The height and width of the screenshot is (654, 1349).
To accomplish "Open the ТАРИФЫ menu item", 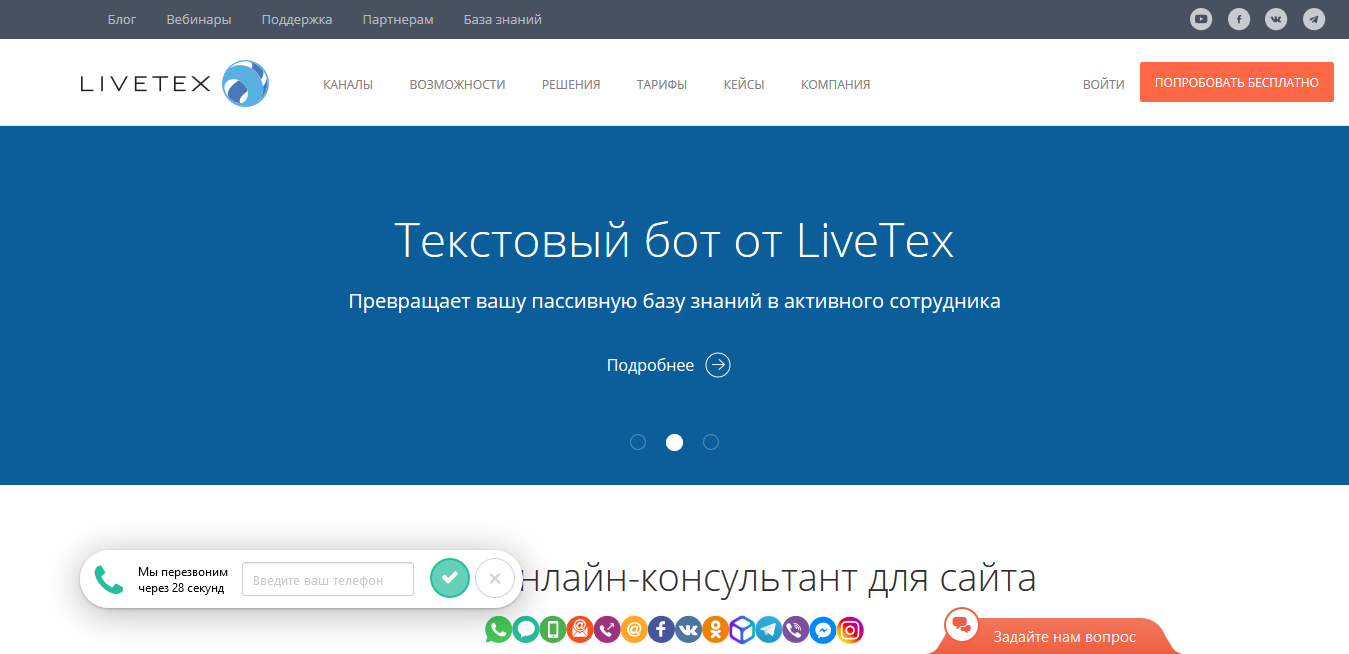I will click(661, 85).
